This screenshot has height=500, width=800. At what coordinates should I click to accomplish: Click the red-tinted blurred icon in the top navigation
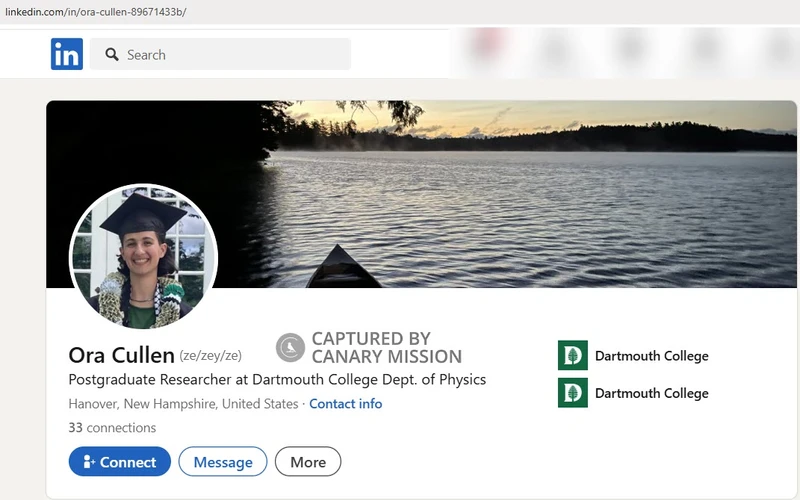tap(486, 45)
